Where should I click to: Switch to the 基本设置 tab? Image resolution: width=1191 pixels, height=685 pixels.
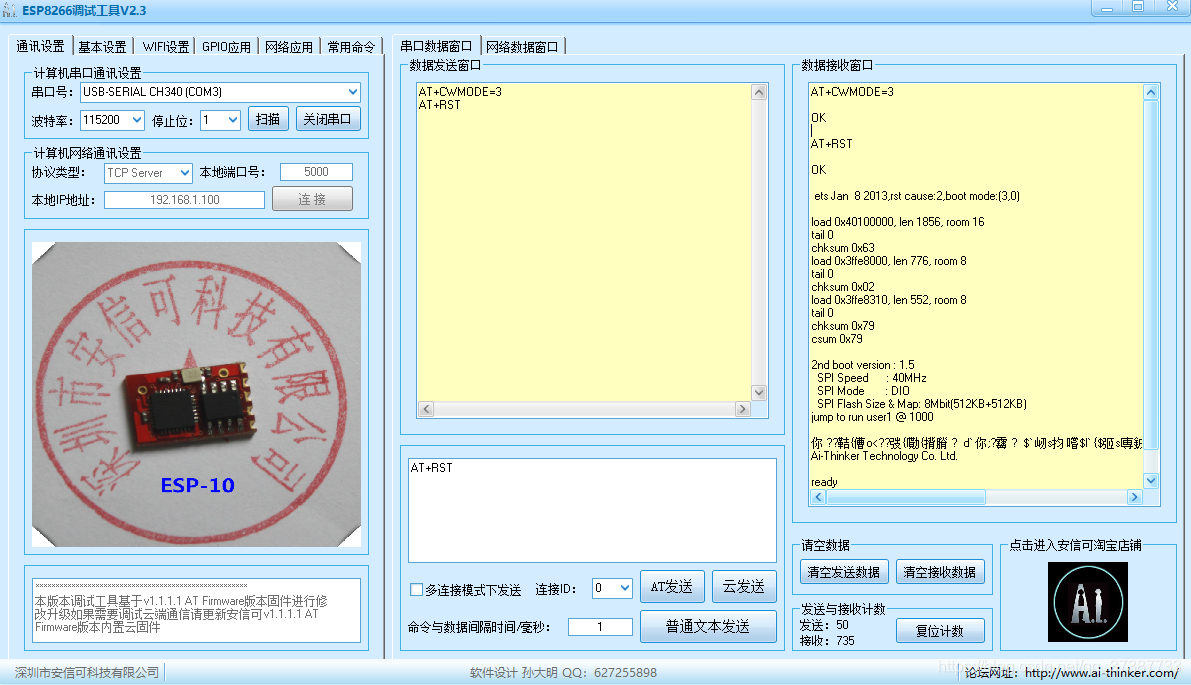coord(103,47)
